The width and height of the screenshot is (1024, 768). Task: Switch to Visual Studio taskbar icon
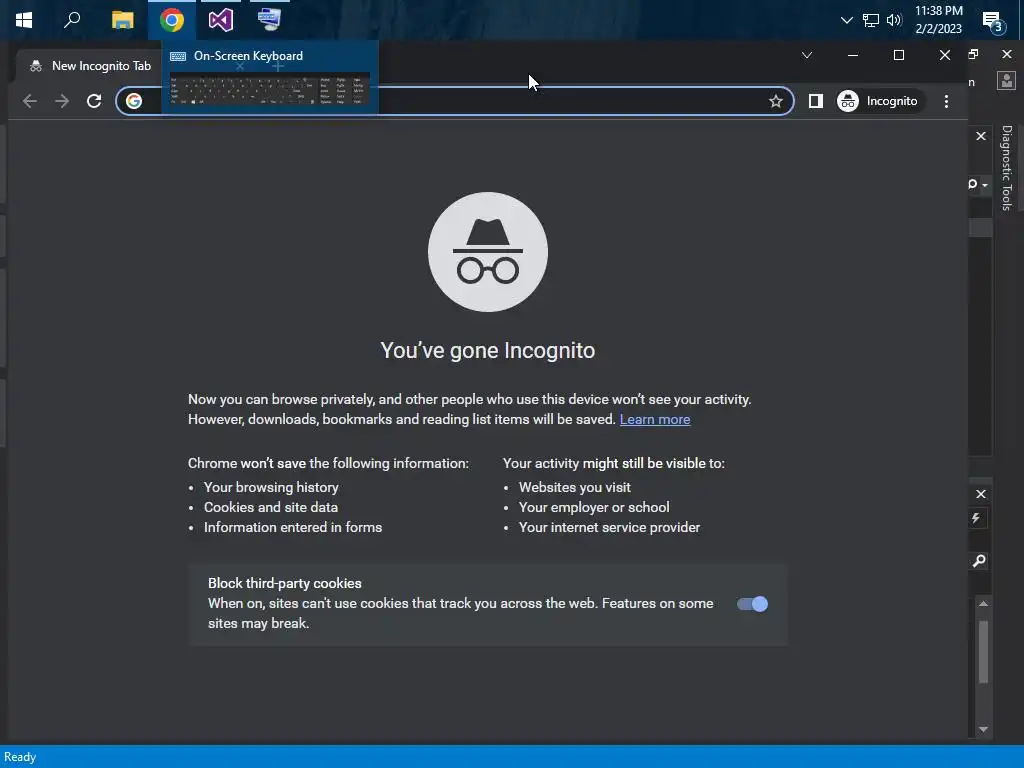221,20
